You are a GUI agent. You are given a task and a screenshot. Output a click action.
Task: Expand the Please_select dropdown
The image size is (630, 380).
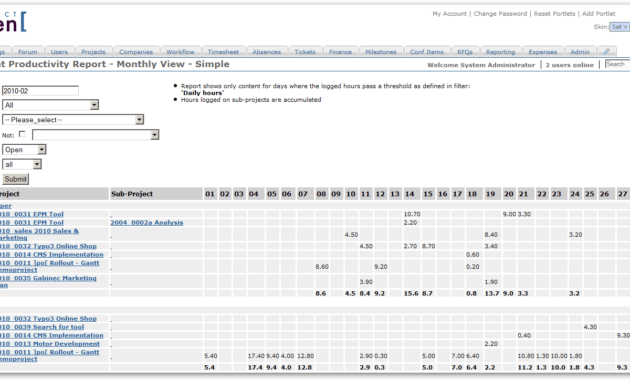tap(73, 120)
